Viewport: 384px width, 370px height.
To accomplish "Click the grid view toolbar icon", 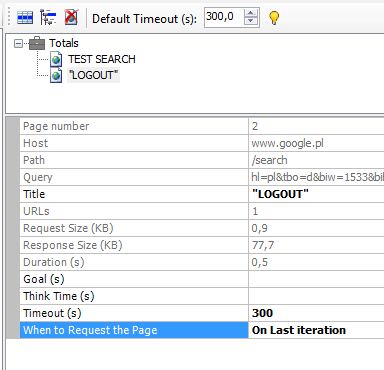I will 25,17.
